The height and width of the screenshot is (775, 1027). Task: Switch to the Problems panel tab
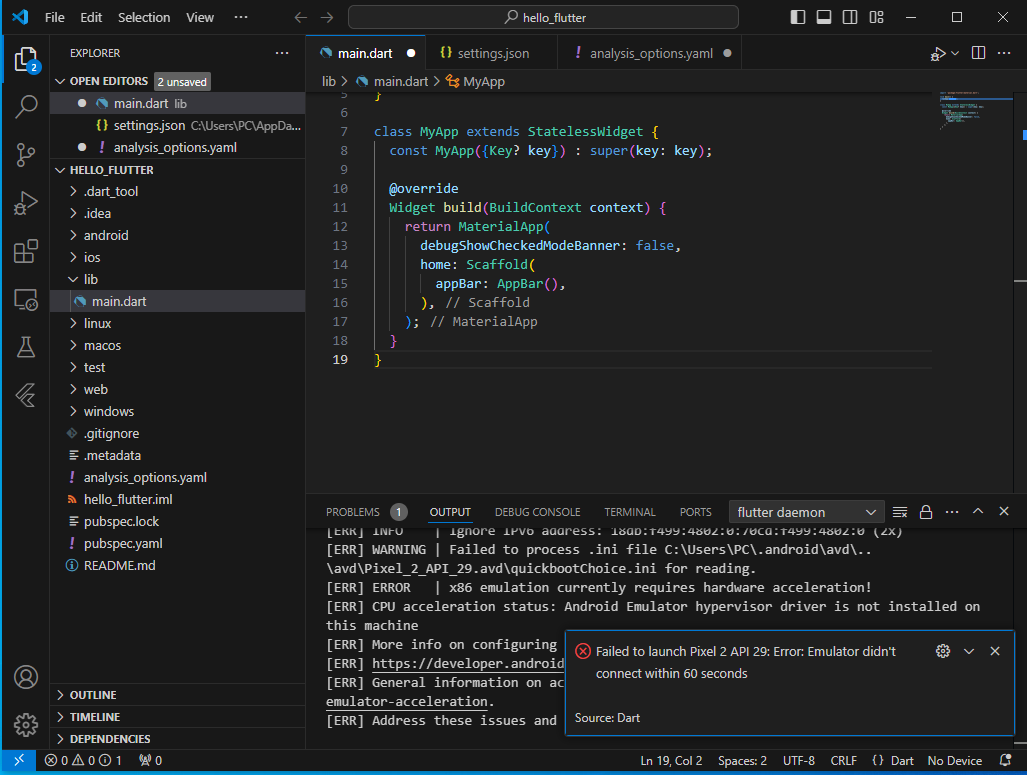tap(365, 512)
